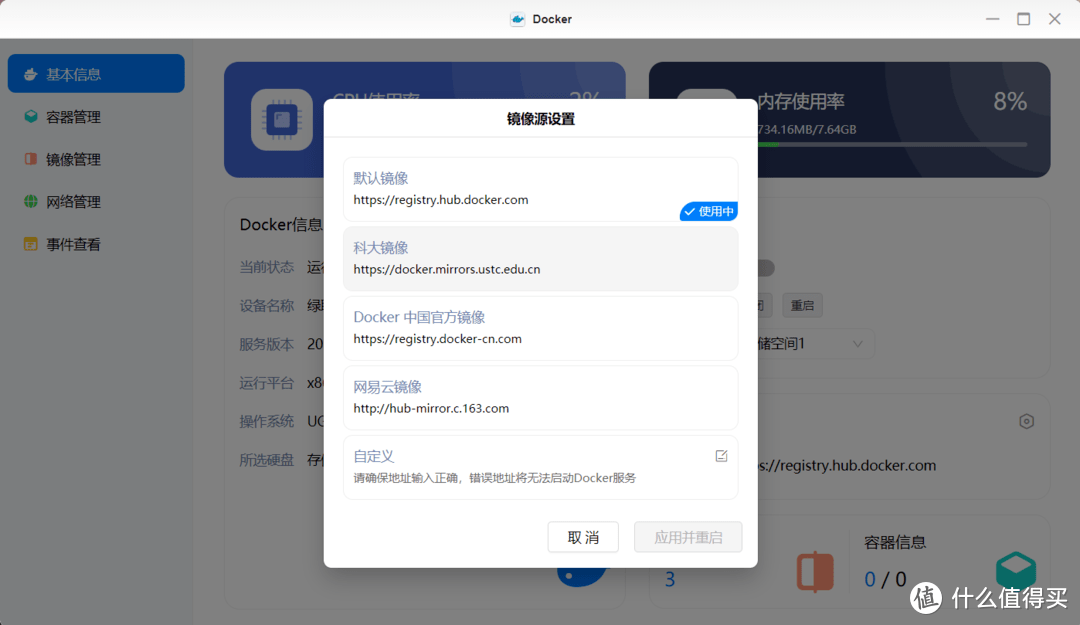Click the 734.16MB/7.64GB memory value

click(807, 130)
